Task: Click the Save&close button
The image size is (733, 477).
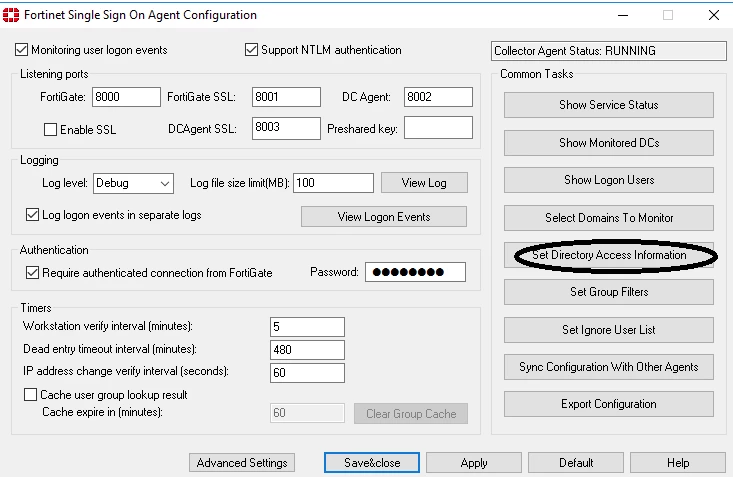Action: tap(372, 463)
